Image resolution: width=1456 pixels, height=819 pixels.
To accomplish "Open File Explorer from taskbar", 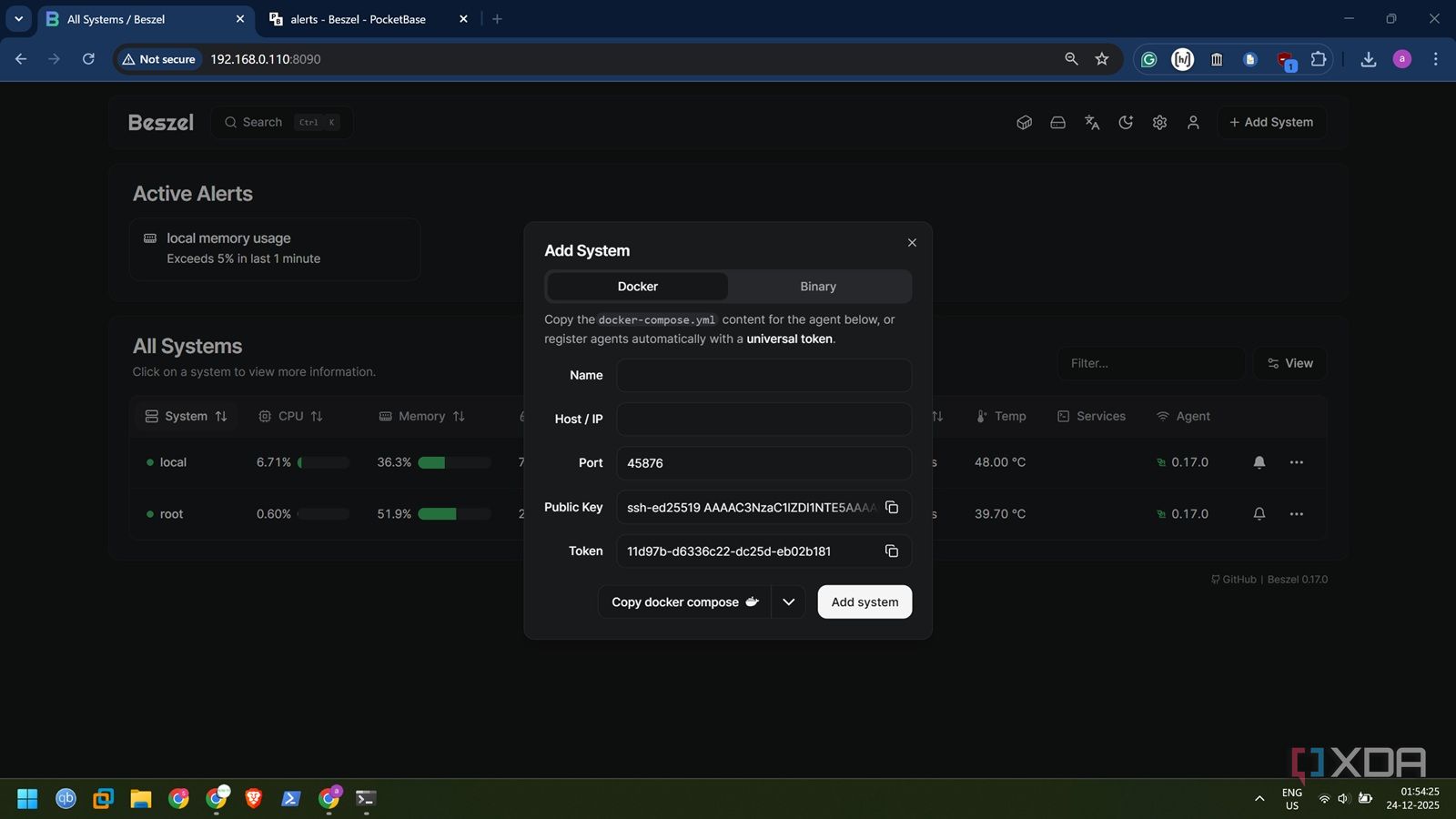I will pyautogui.click(x=140, y=798).
